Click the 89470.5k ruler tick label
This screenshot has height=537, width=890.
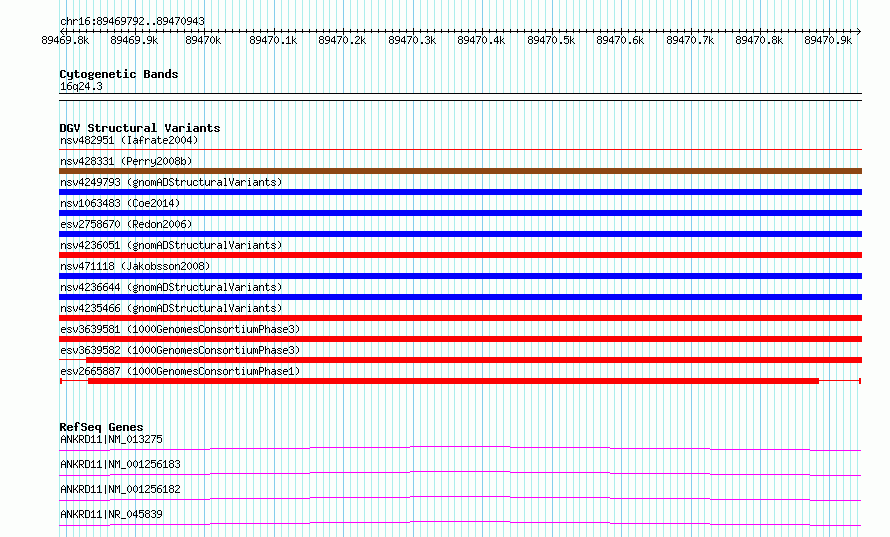pyautogui.click(x=551, y=41)
